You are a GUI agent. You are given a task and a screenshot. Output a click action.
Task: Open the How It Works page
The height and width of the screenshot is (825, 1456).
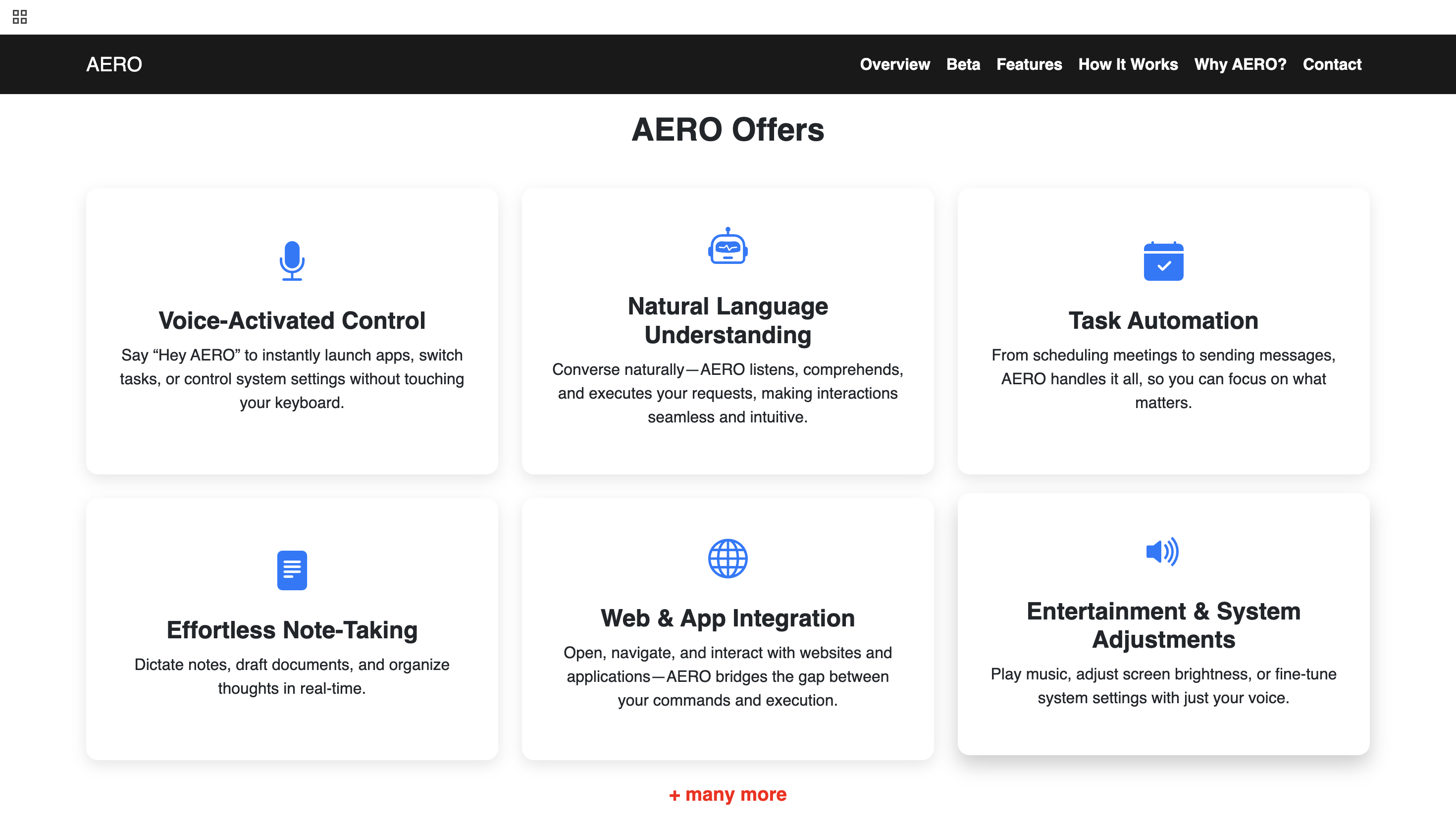click(x=1127, y=64)
